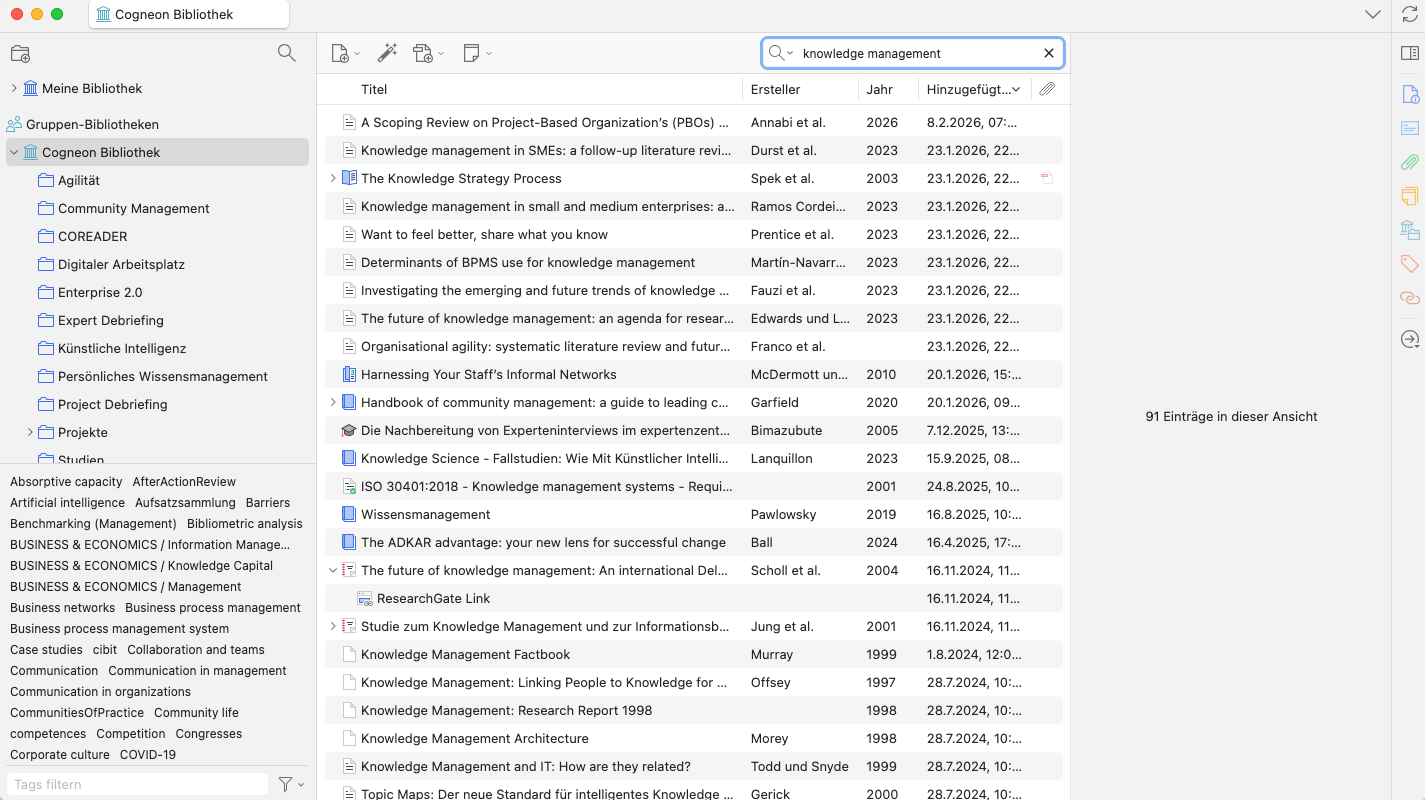Click the magic wand Add by Identifier icon
1425x800 pixels.
tap(387, 53)
